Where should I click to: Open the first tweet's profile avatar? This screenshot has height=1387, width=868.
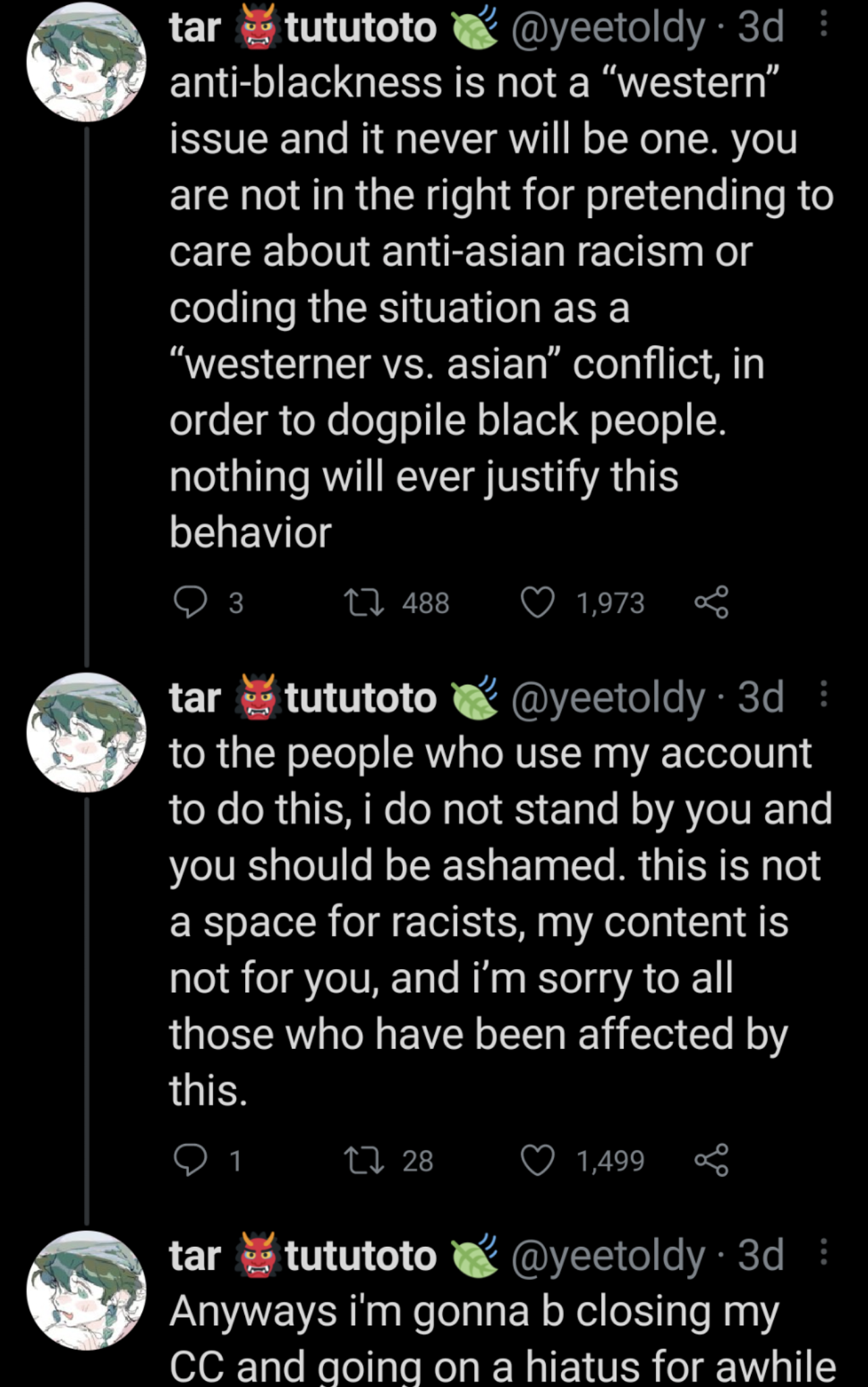click(x=87, y=62)
